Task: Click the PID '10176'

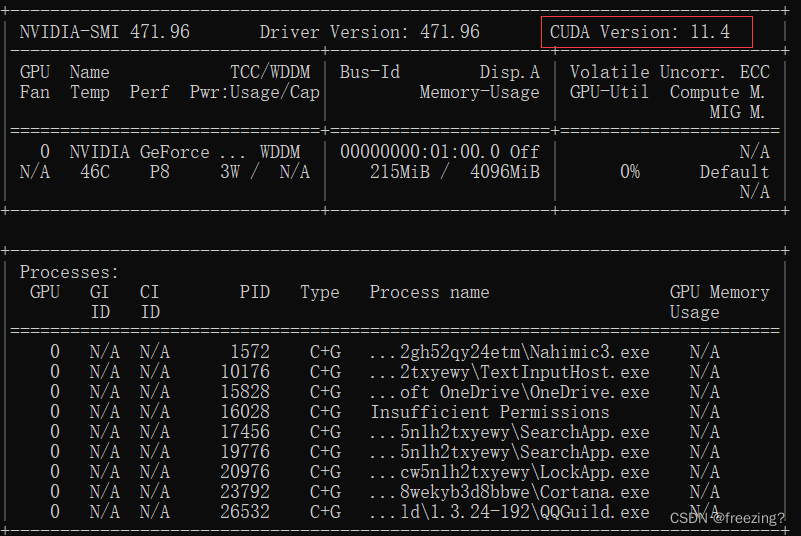Action: pyautogui.click(x=245, y=371)
